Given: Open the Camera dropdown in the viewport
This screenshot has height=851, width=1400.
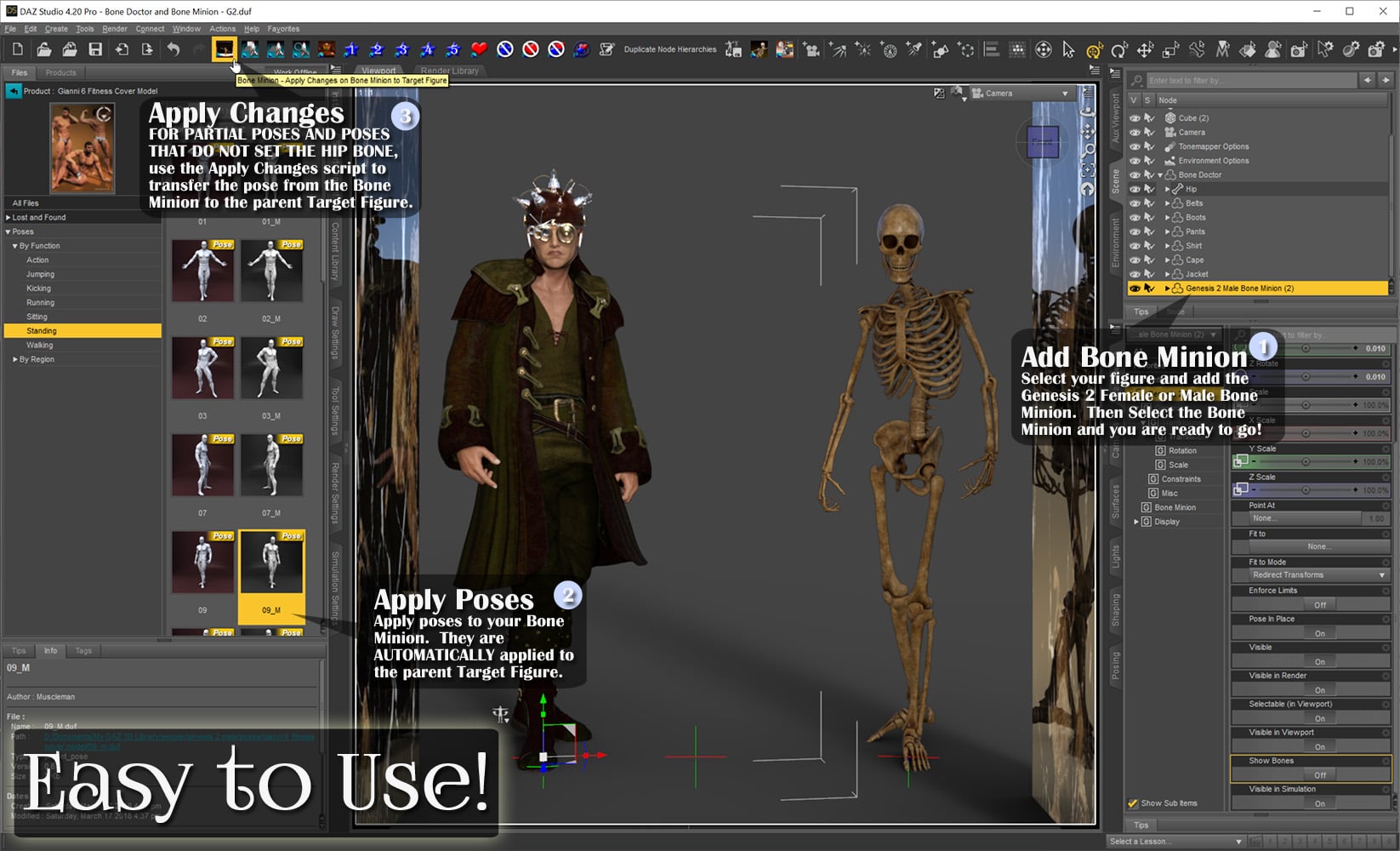Looking at the screenshot, I should pos(1021,94).
